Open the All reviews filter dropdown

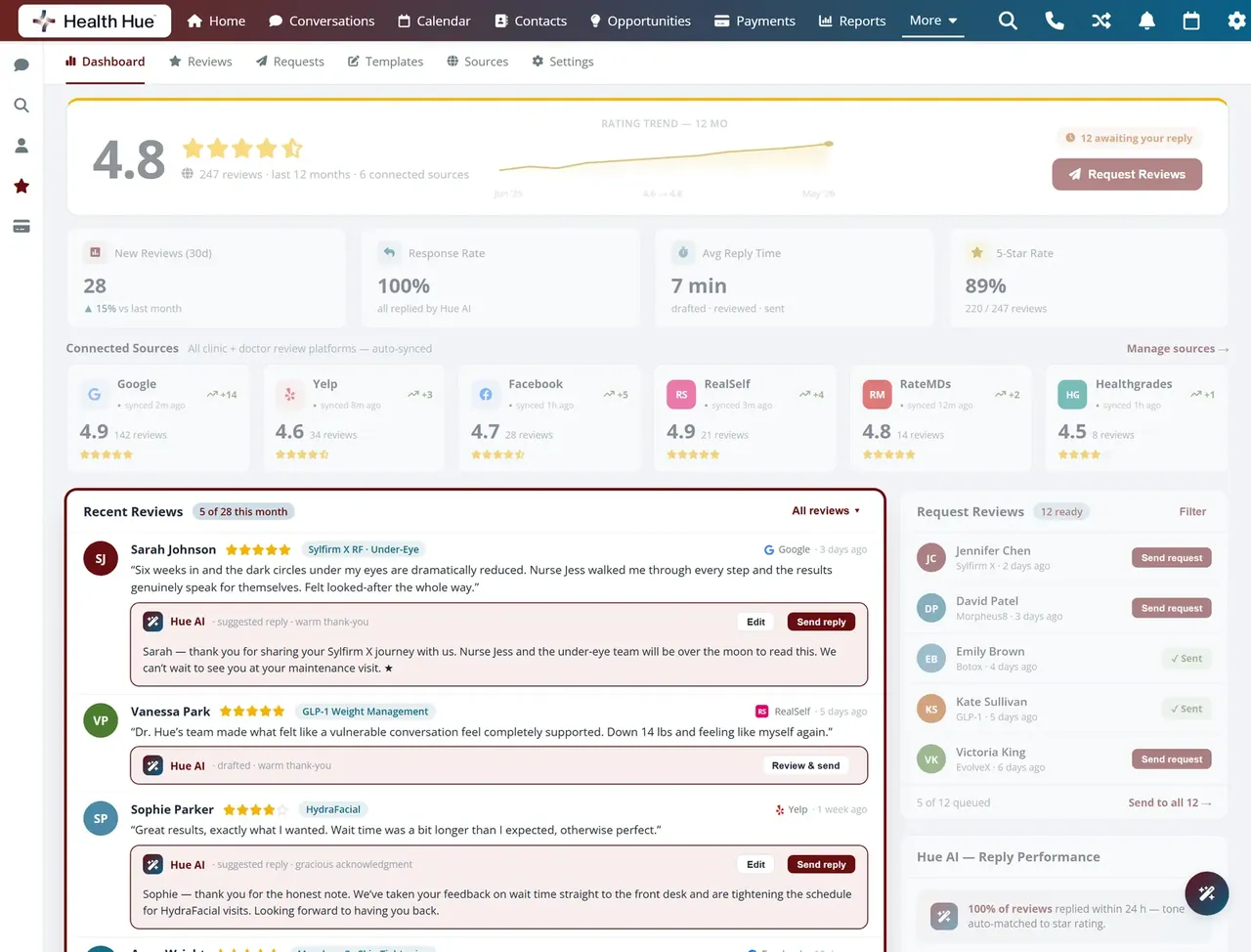(826, 511)
